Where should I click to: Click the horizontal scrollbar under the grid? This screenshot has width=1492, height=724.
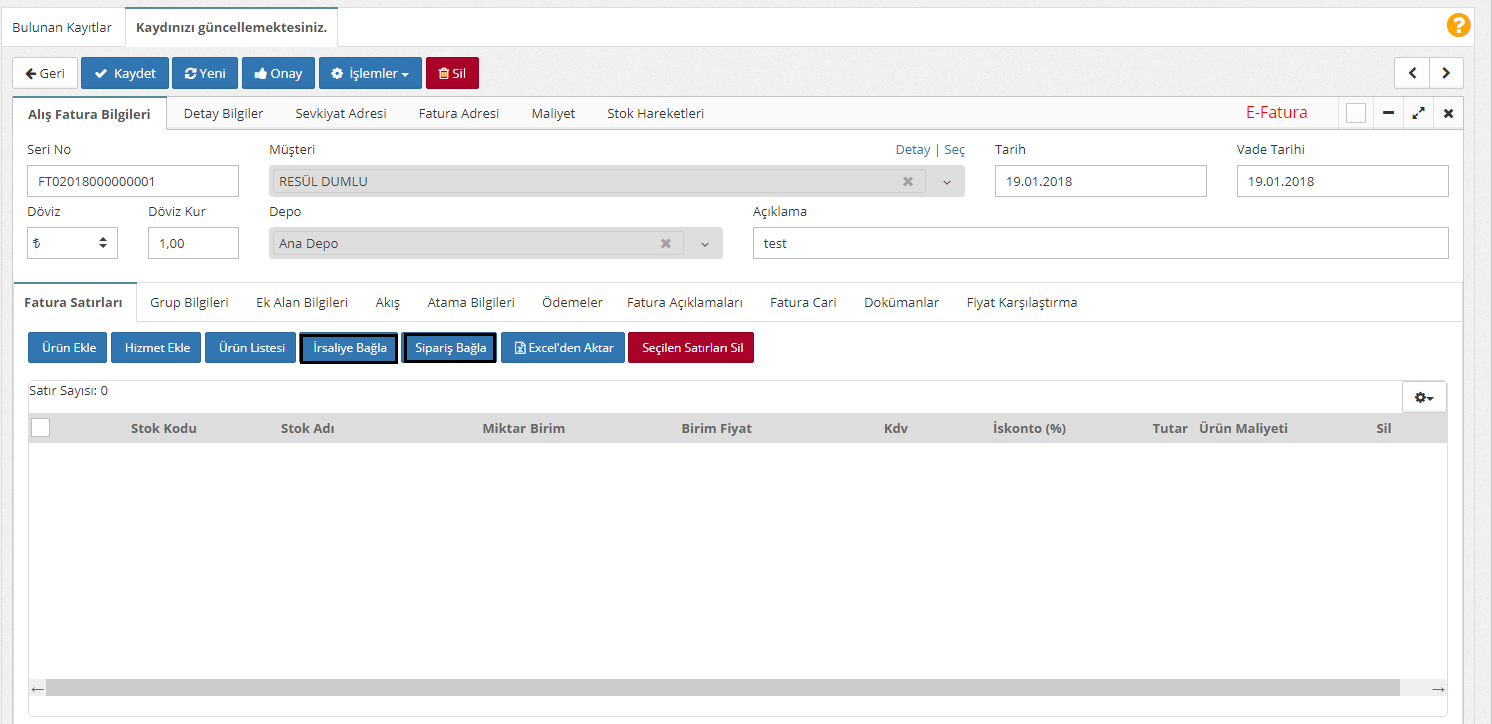pos(722,688)
